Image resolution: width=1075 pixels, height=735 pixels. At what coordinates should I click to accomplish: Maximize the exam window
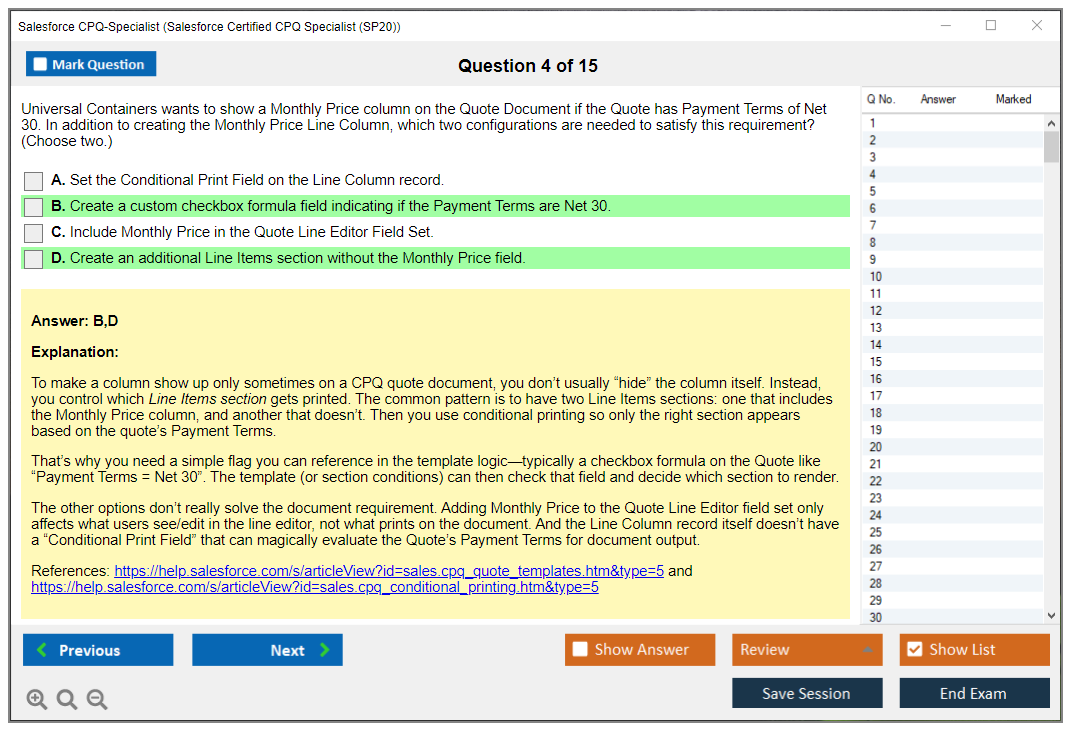coord(991,26)
